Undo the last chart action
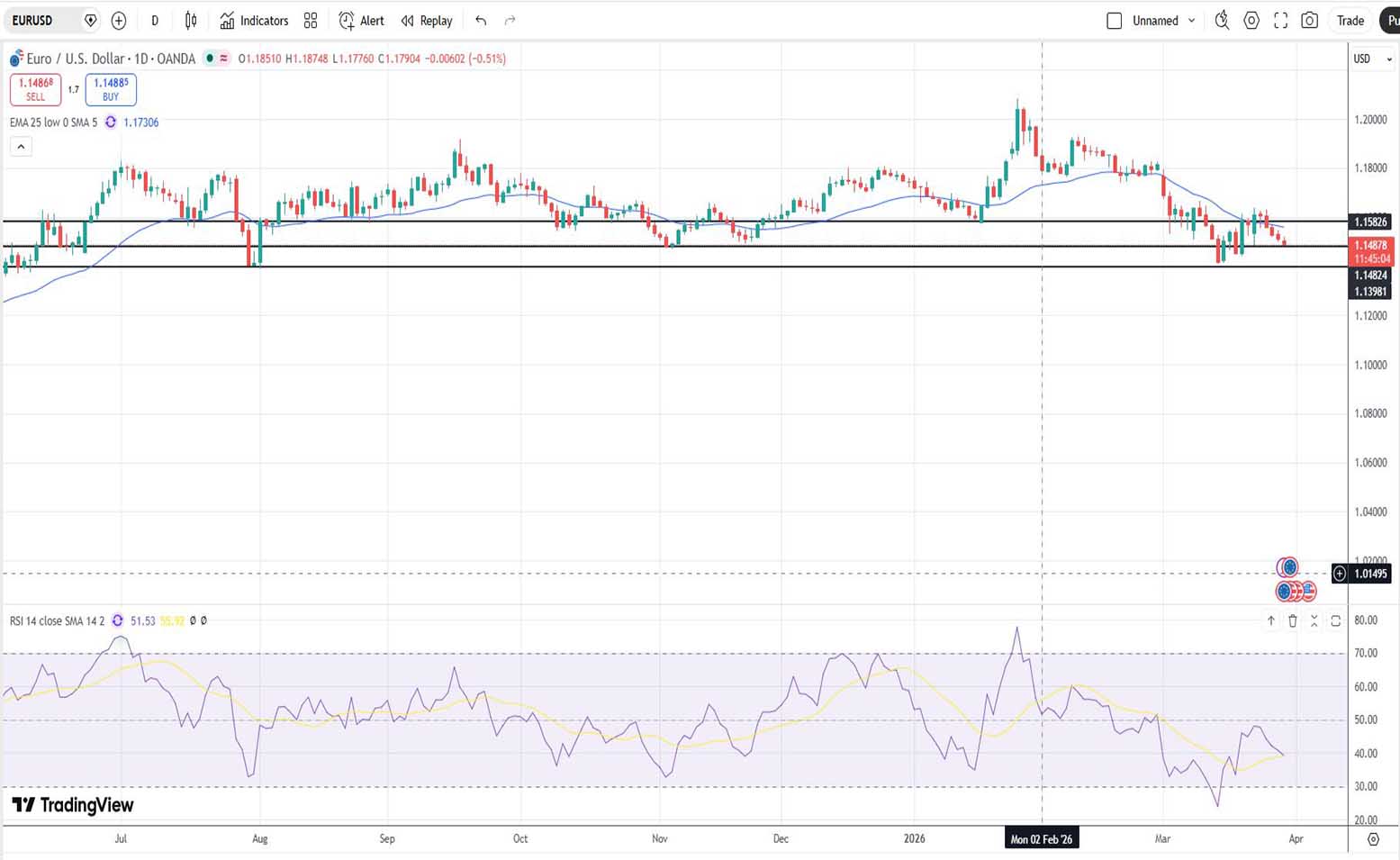Viewport: 1400px width, 860px height. [x=481, y=21]
